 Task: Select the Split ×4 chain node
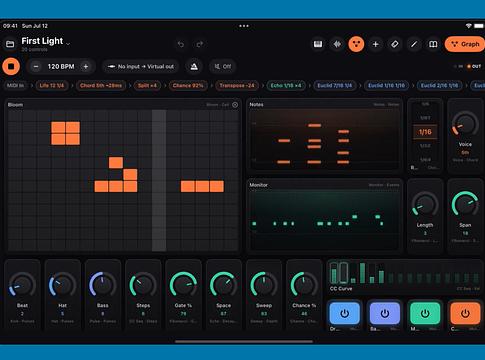(147, 86)
